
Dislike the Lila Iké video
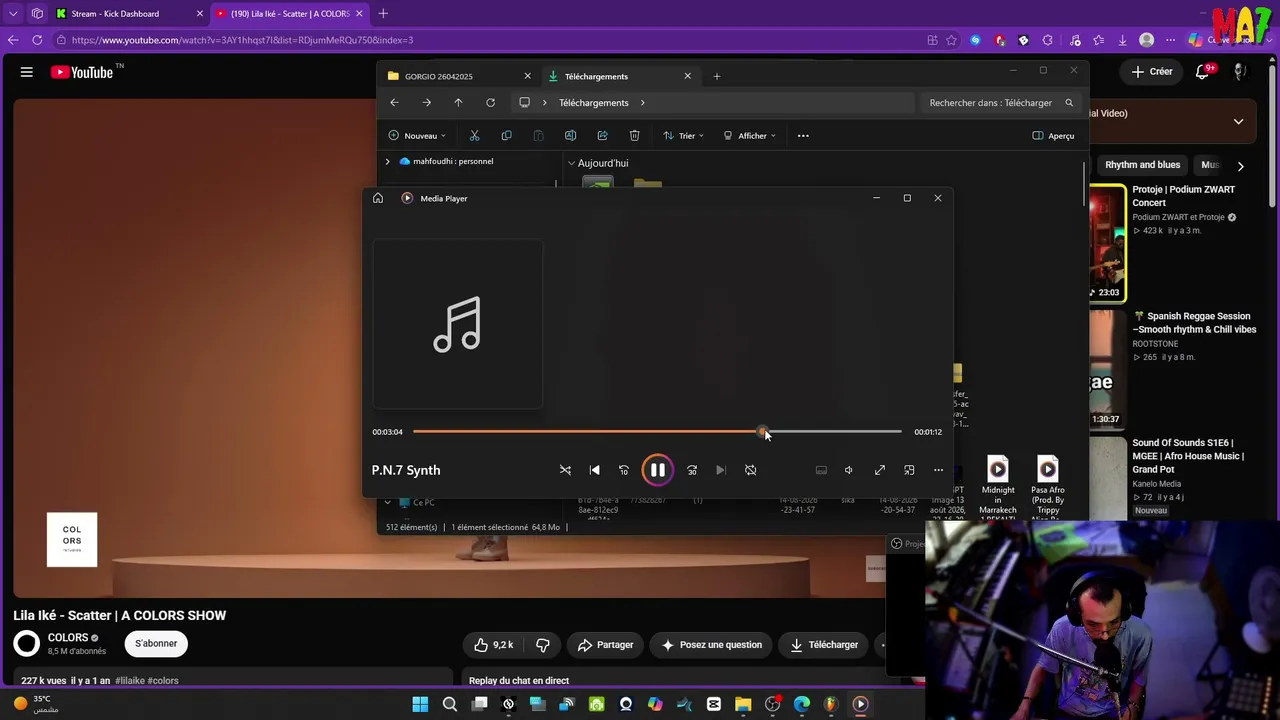click(542, 645)
